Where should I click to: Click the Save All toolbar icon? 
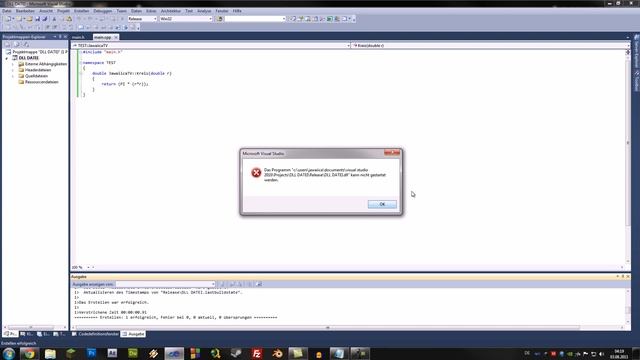tap(44, 19)
